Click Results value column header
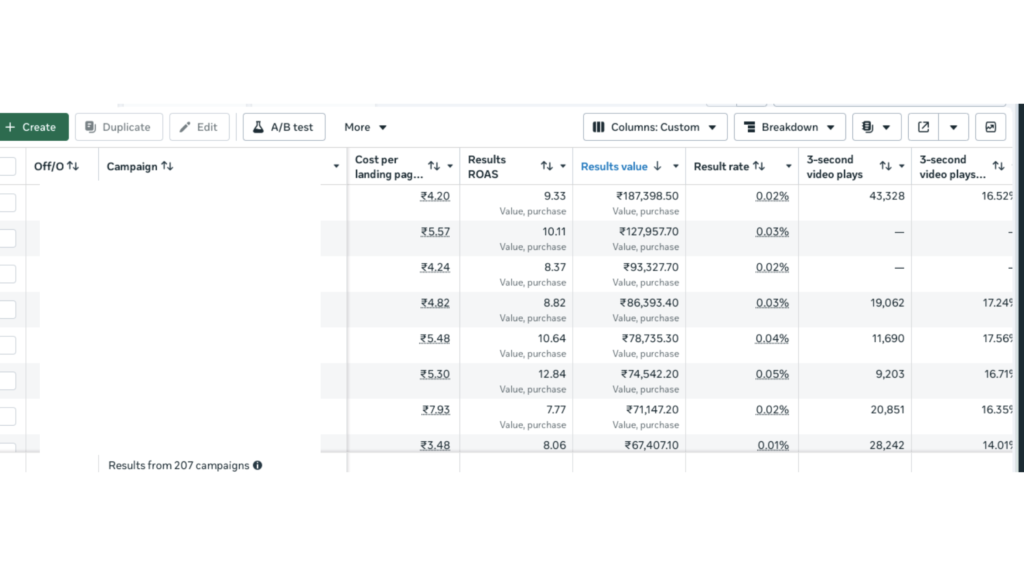This screenshot has height=576, width=1024. pos(614,166)
